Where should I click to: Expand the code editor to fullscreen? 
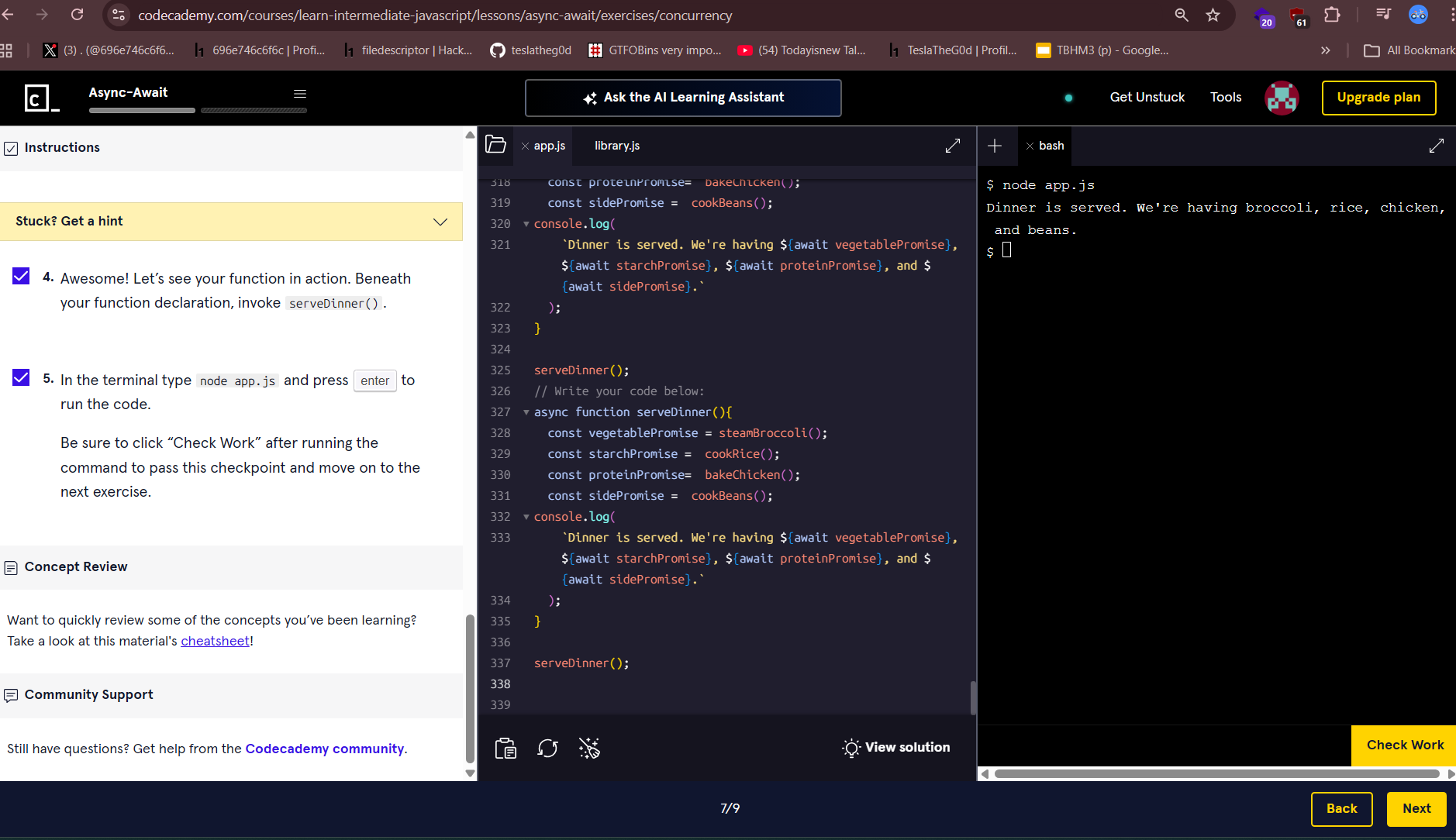[953, 146]
